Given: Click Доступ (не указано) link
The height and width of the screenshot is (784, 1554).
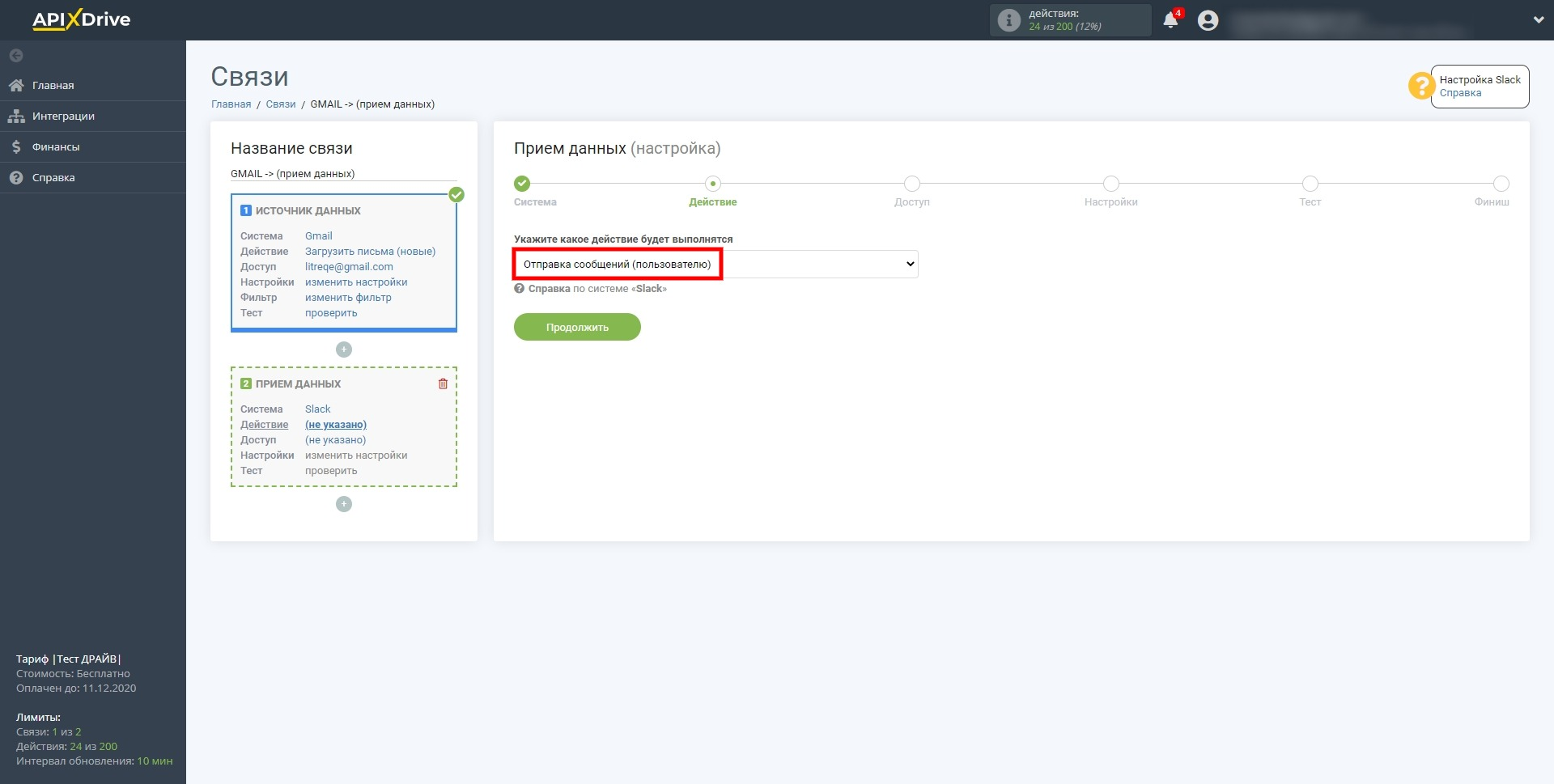Looking at the screenshot, I should click(x=335, y=440).
